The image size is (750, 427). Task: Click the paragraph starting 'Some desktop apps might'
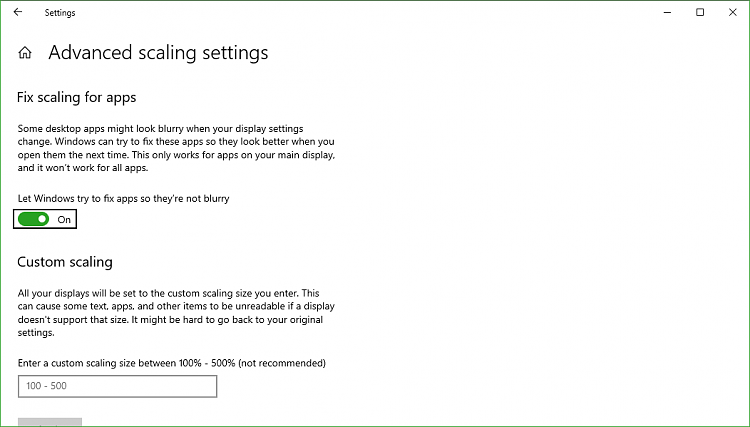(176, 148)
